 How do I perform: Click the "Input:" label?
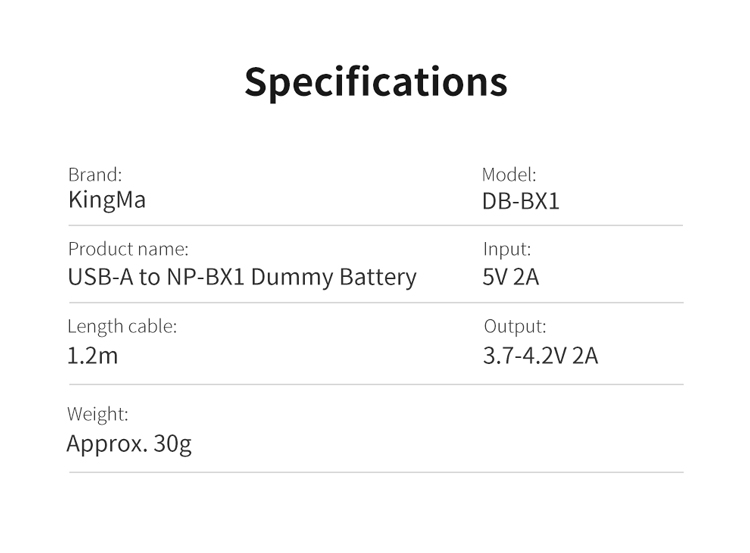point(507,250)
